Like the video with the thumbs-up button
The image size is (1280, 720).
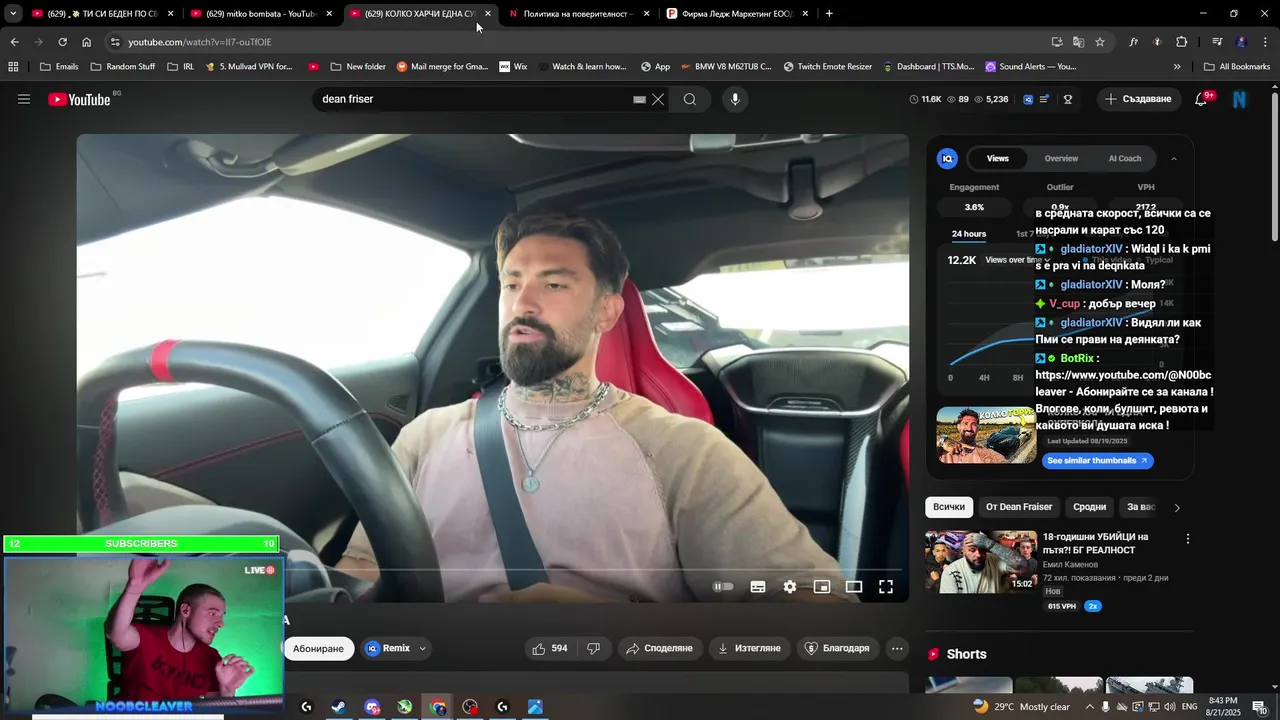coord(549,648)
